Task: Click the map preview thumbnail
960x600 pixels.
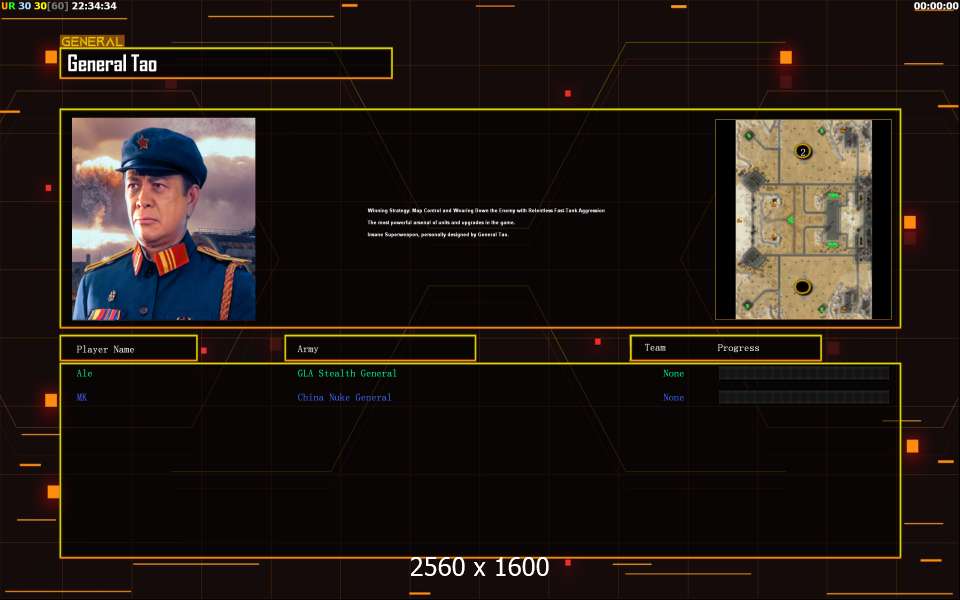Action: click(x=803, y=219)
